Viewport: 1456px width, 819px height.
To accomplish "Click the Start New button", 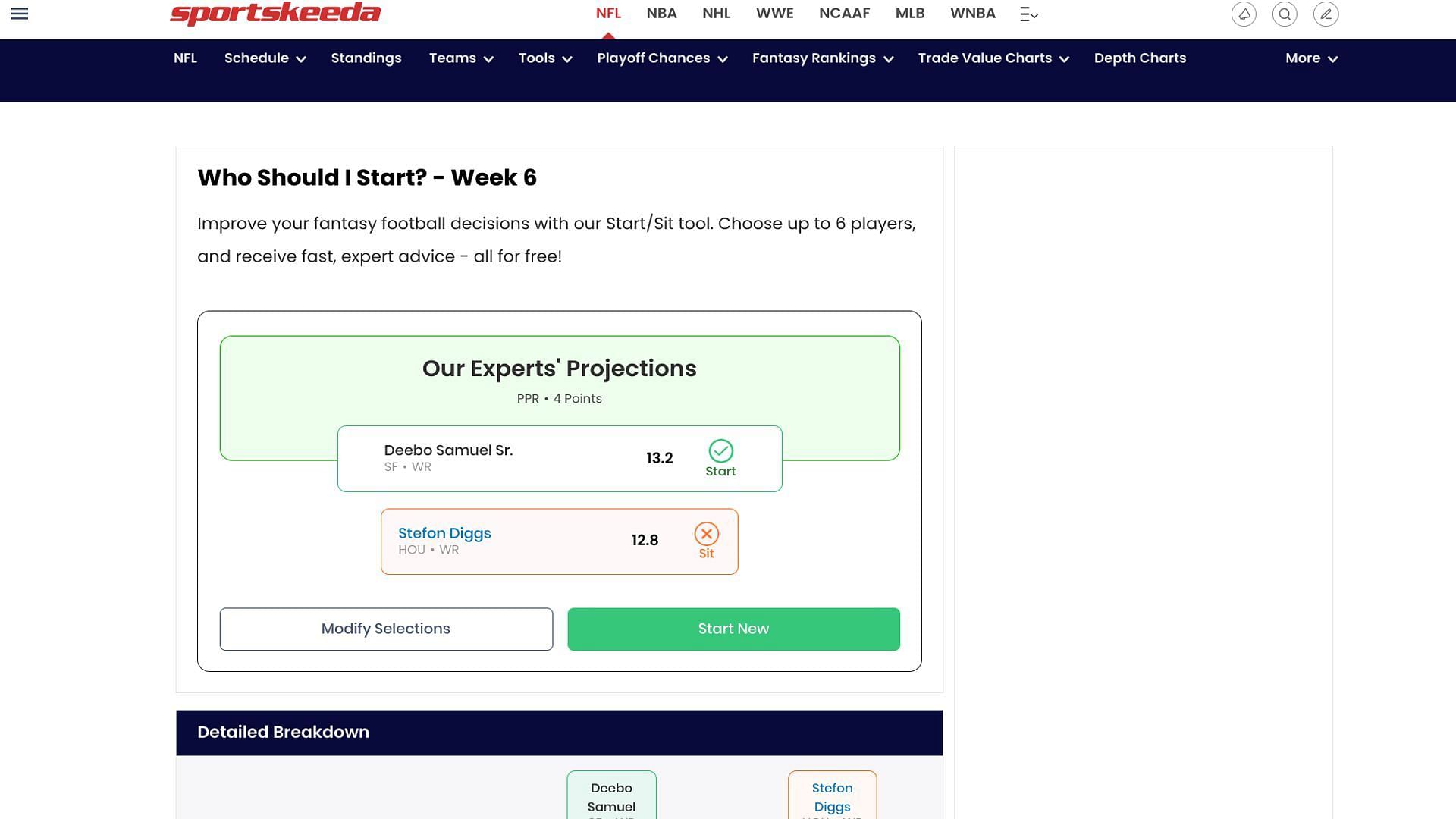I will pyautogui.click(x=734, y=628).
